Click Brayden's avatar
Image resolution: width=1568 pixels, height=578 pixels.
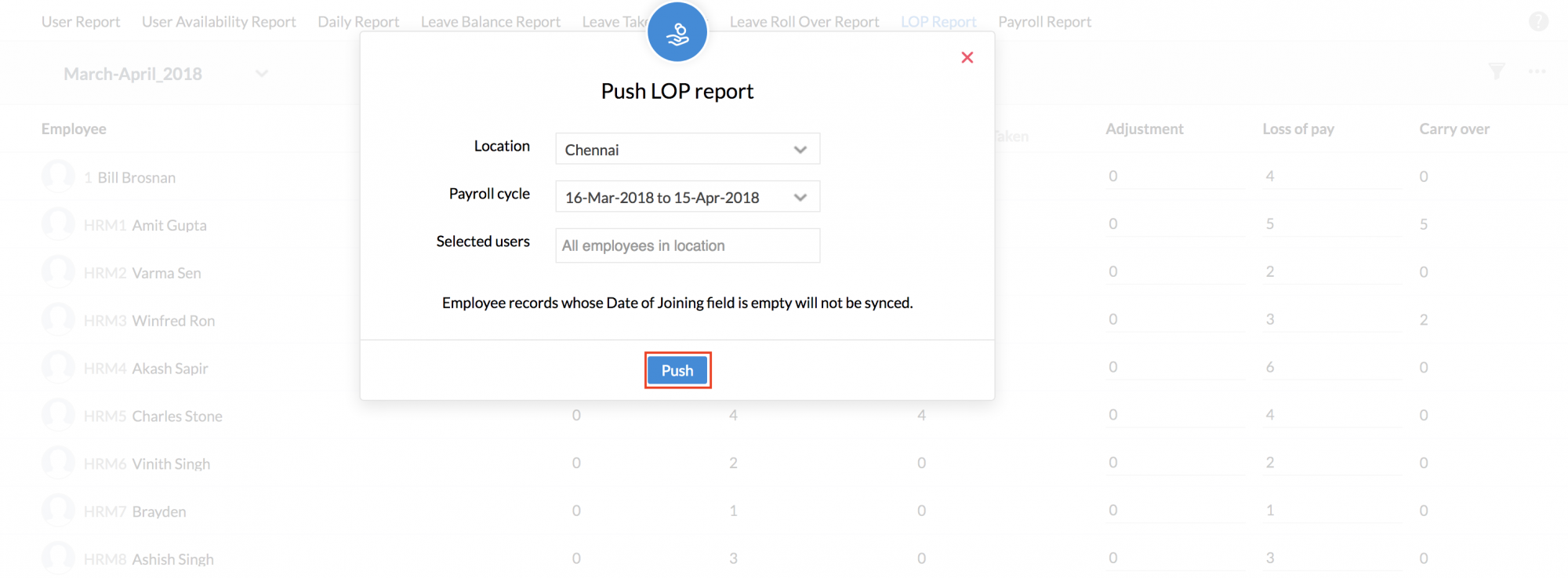[x=58, y=511]
